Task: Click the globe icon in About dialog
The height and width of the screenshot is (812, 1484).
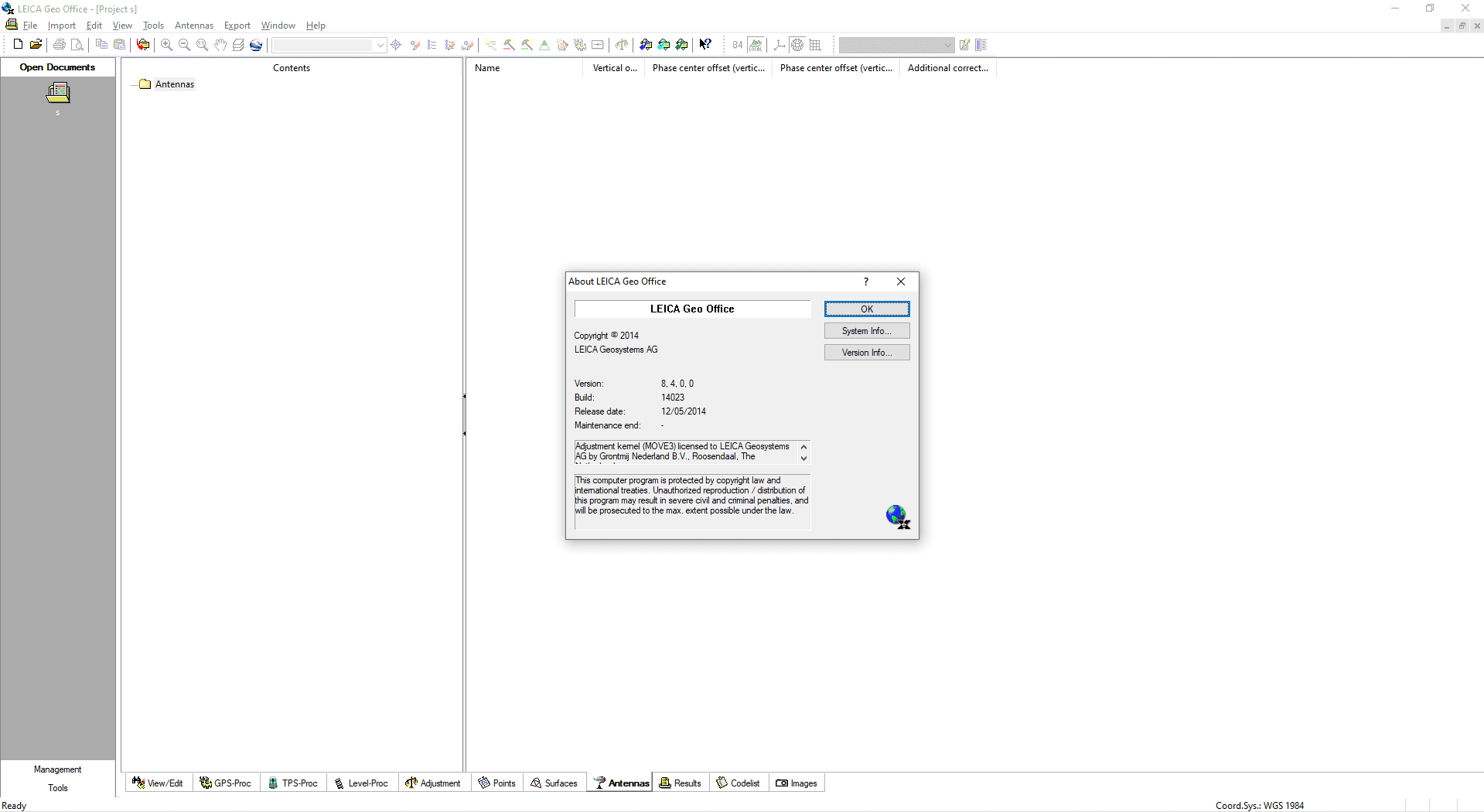Action: point(898,517)
